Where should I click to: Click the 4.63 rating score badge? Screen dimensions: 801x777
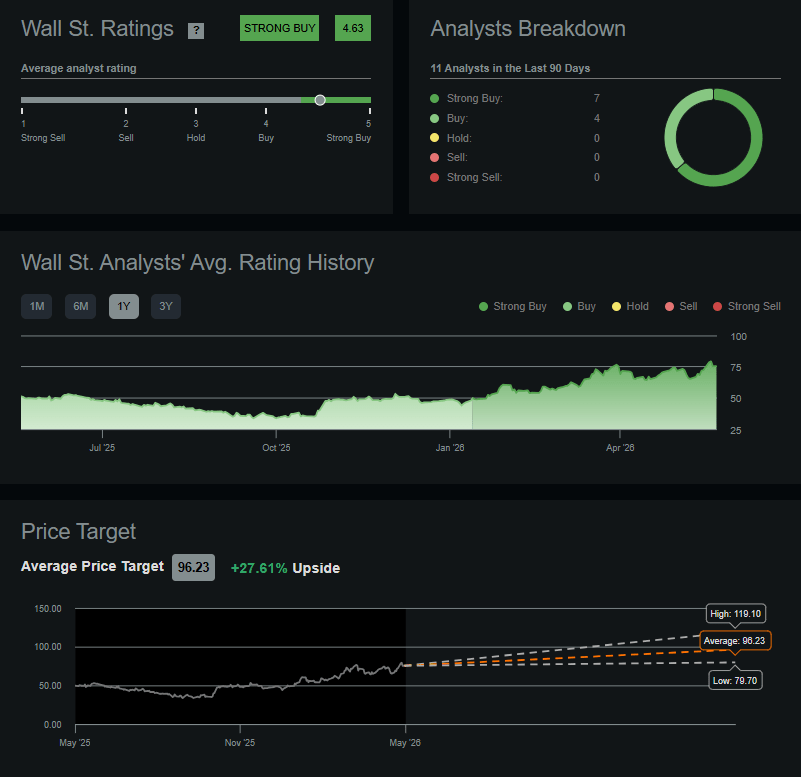(353, 28)
